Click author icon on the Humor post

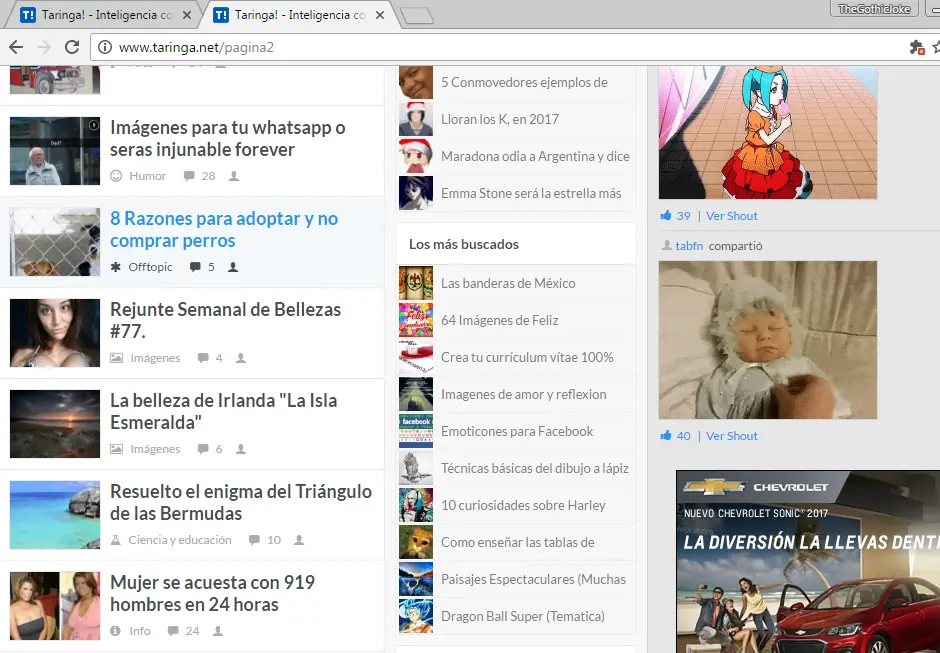point(234,176)
